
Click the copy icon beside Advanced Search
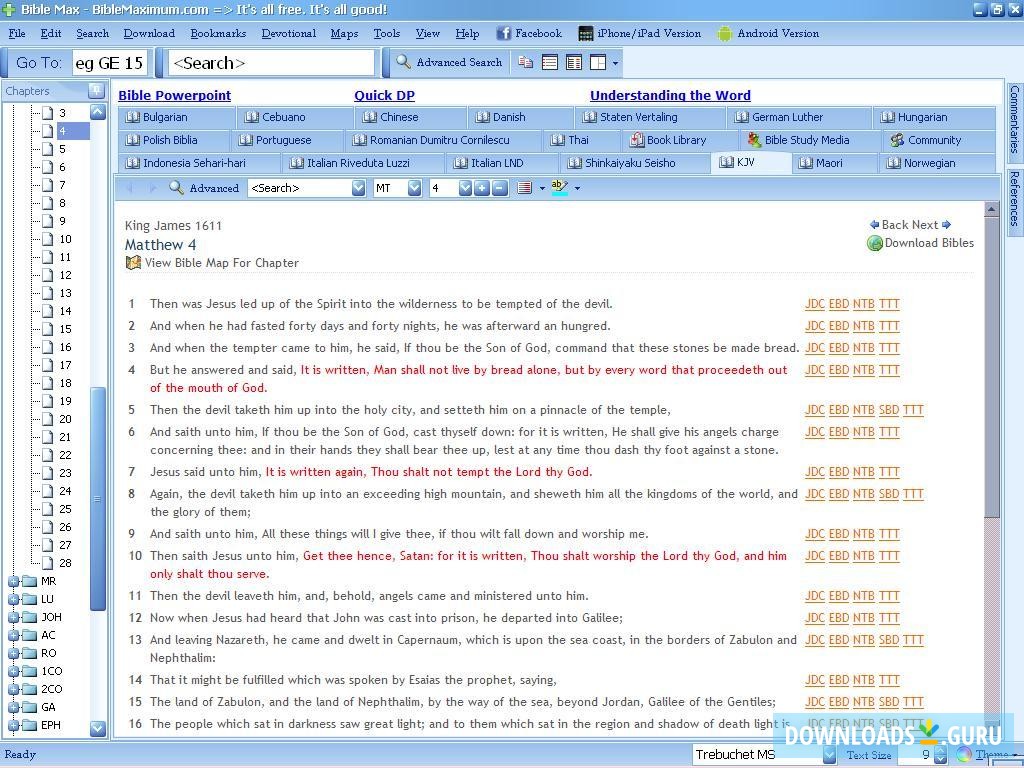point(526,62)
